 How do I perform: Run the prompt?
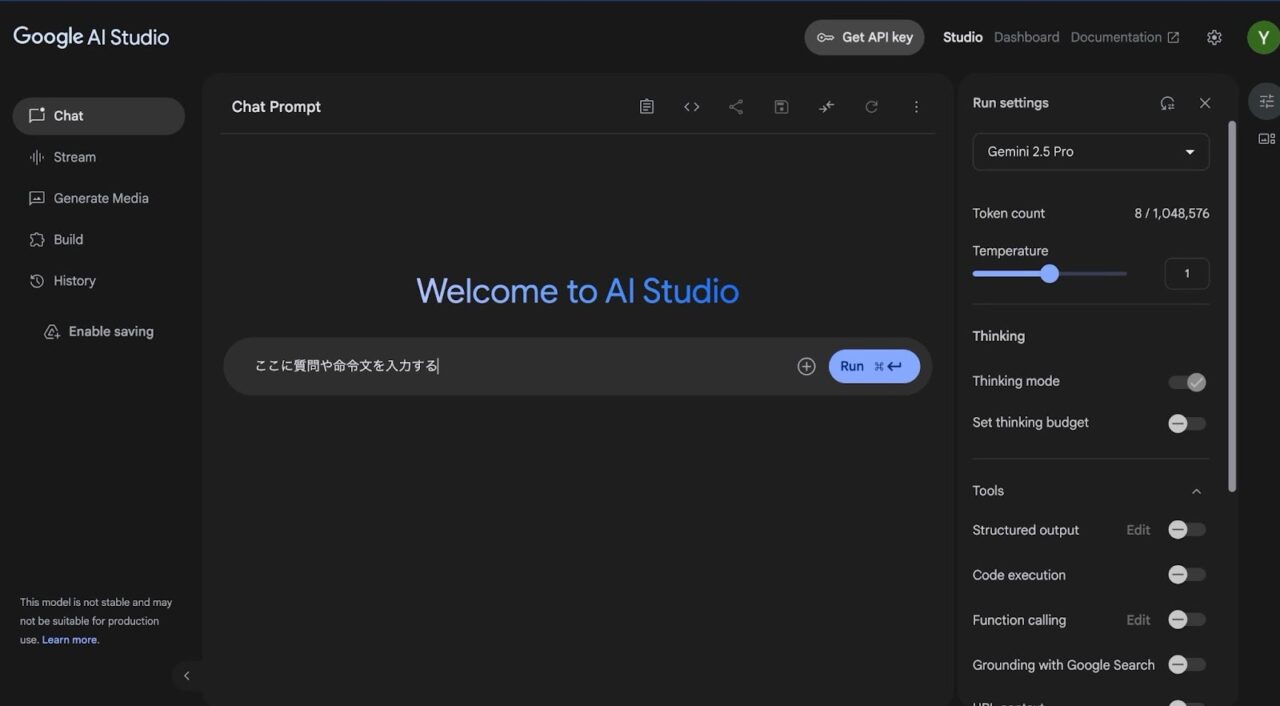coord(874,366)
